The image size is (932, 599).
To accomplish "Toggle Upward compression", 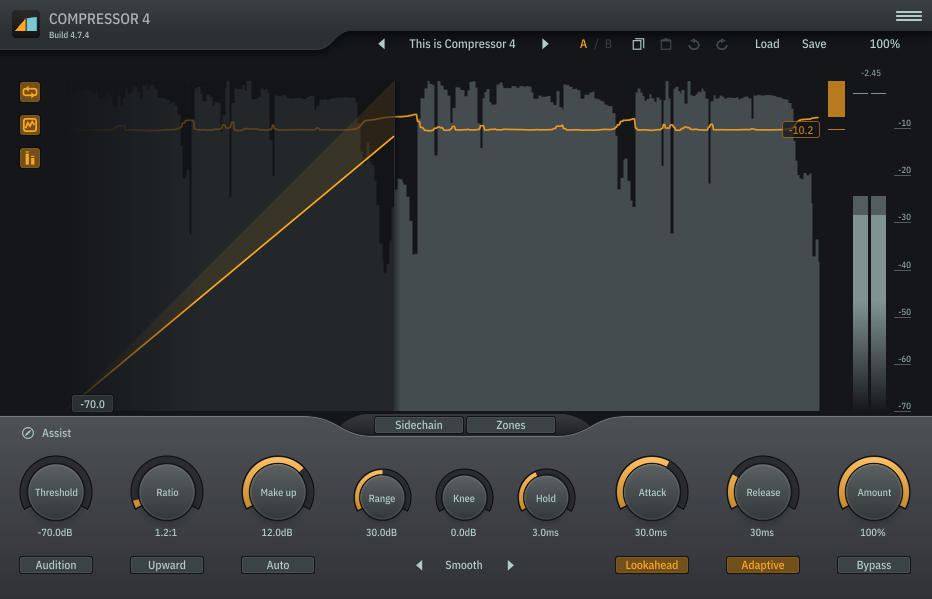I will coord(167,565).
